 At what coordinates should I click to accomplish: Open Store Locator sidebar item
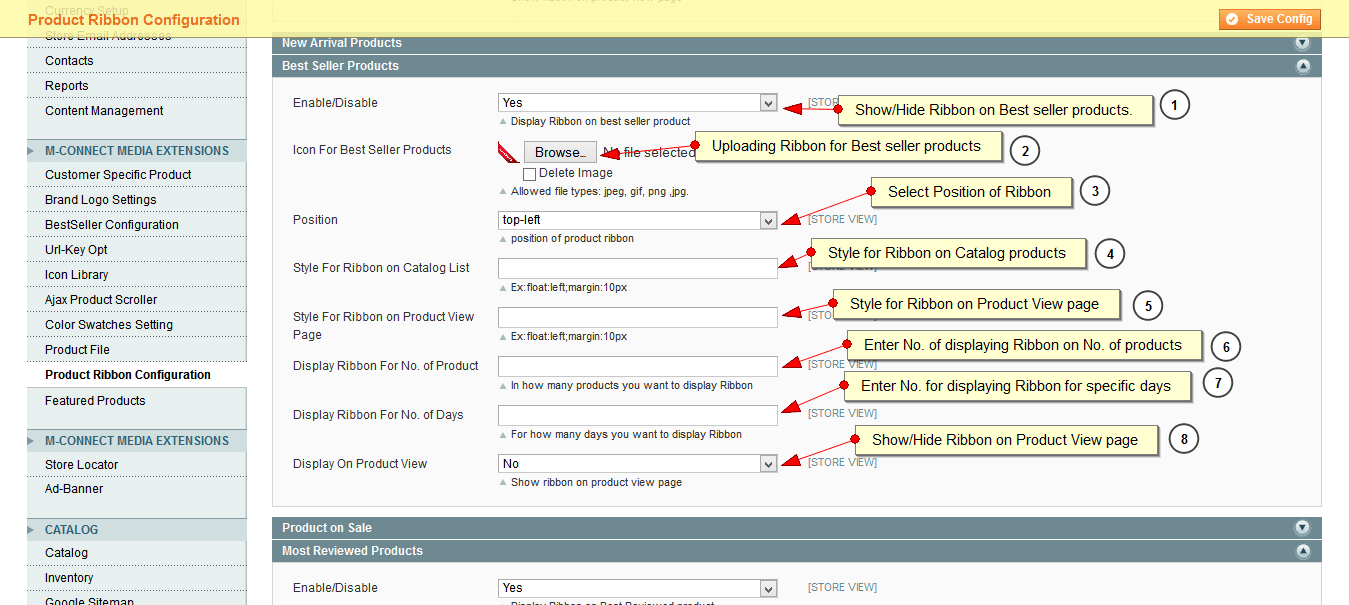point(81,465)
